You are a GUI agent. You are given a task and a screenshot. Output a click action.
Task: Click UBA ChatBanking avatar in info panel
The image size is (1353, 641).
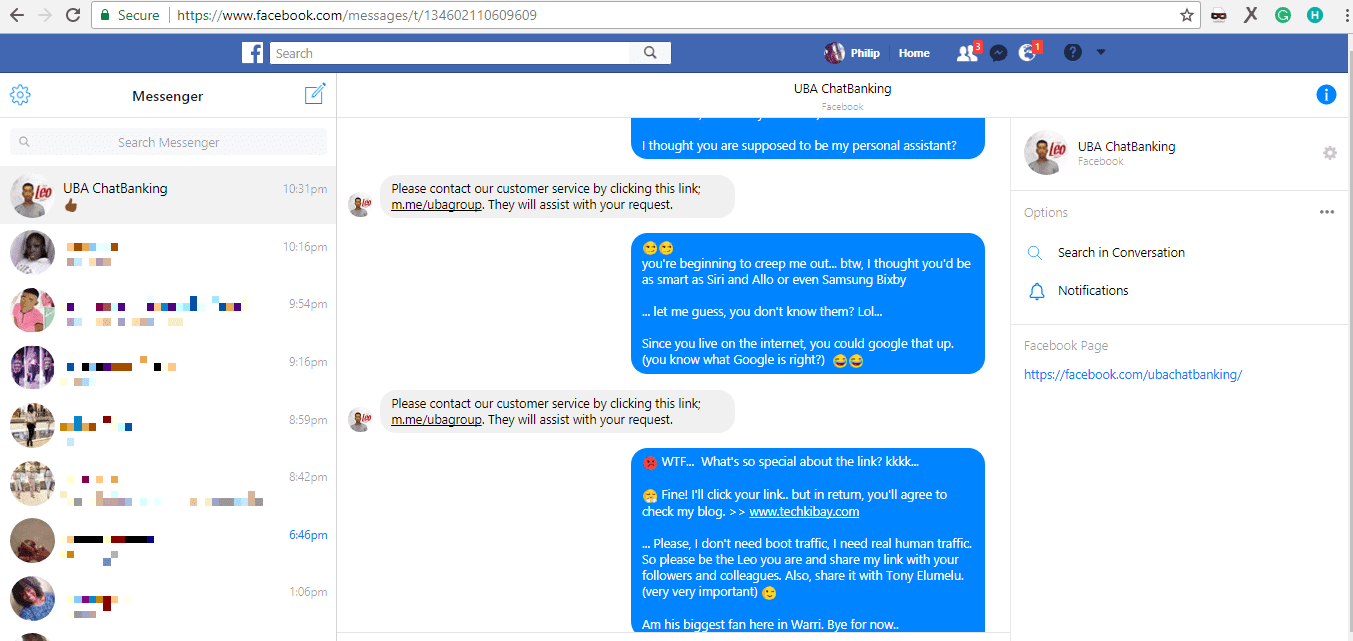1046,153
